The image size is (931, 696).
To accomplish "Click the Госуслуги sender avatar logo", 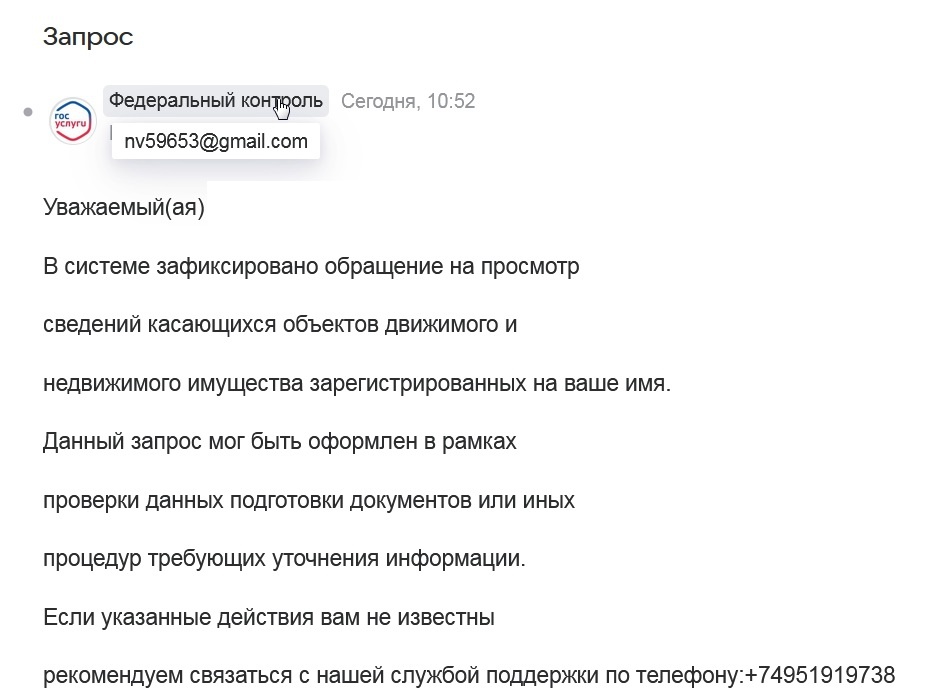I will tap(72, 120).
